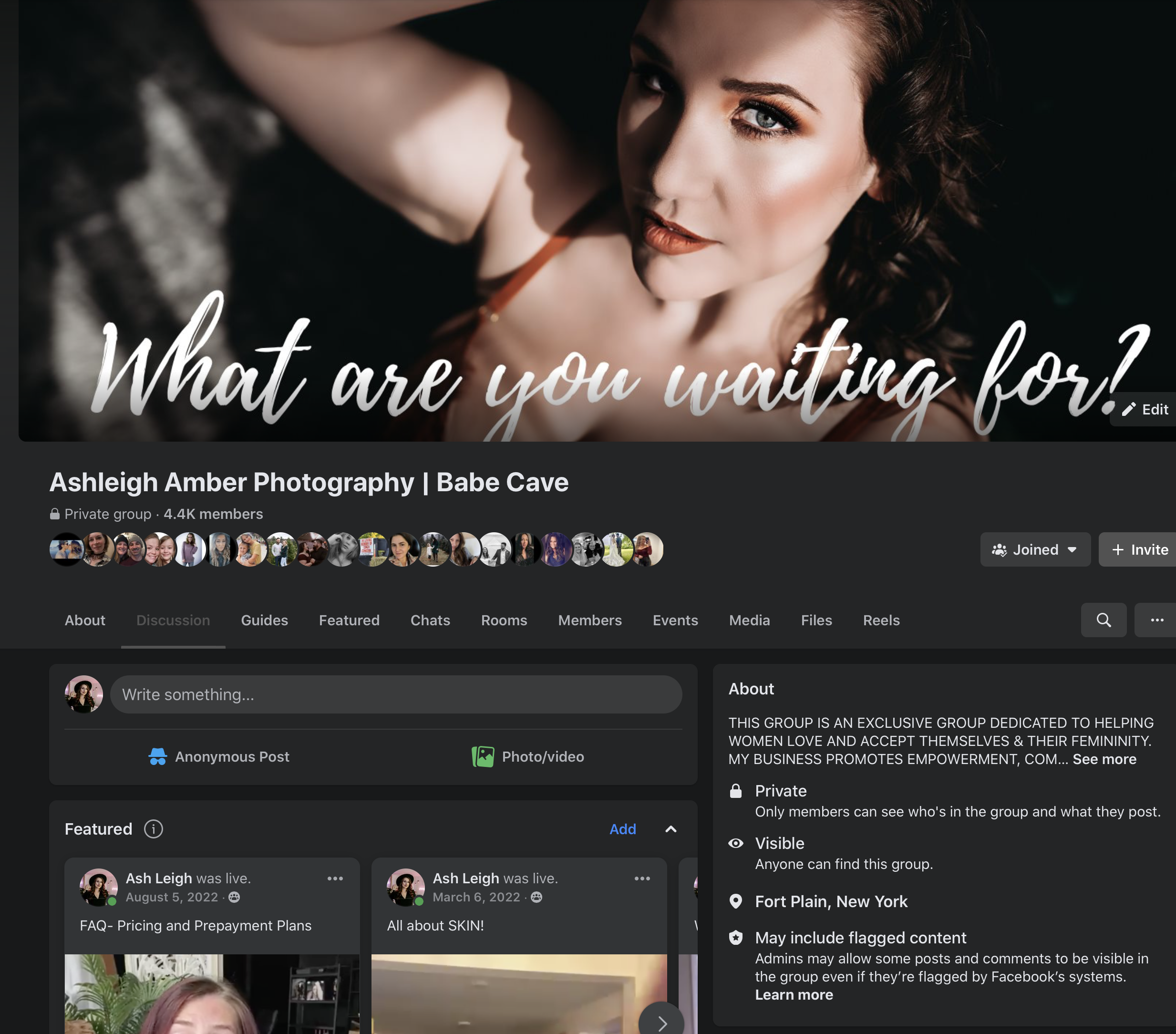Click the group search magnifier icon
The image size is (1176, 1034).
click(x=1103, y=620)
